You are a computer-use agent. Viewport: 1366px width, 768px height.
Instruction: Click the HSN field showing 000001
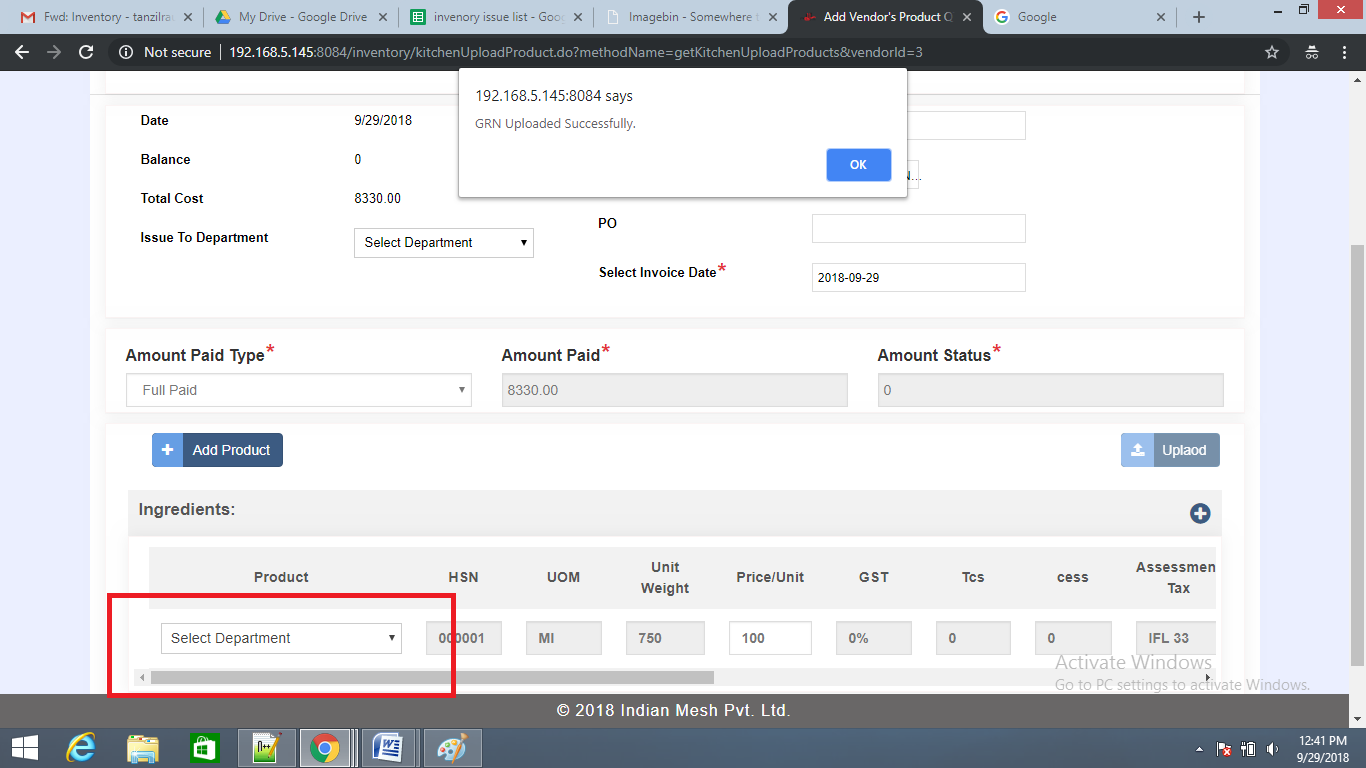[x=464, y=638]
